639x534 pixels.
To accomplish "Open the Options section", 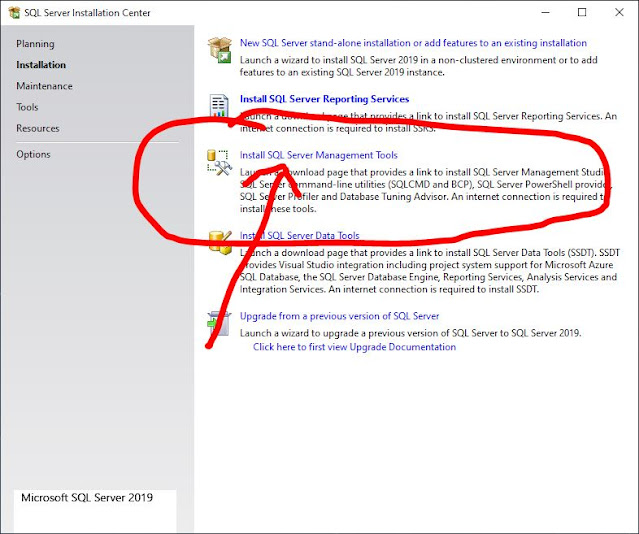I will 33,154.
